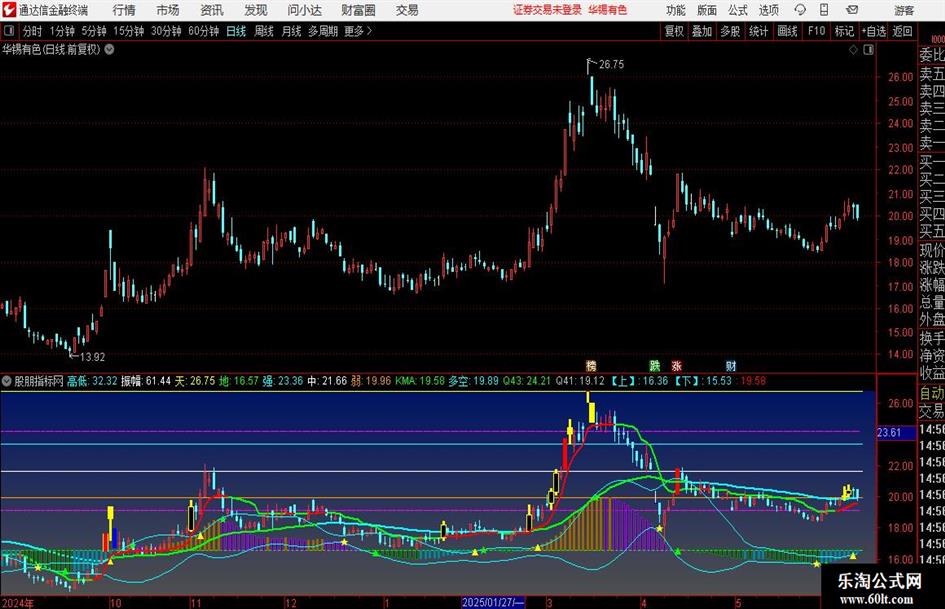The image size is (945, 609).
Task: Switch to the 30分钟 period tab
Action: coord(166,31)
